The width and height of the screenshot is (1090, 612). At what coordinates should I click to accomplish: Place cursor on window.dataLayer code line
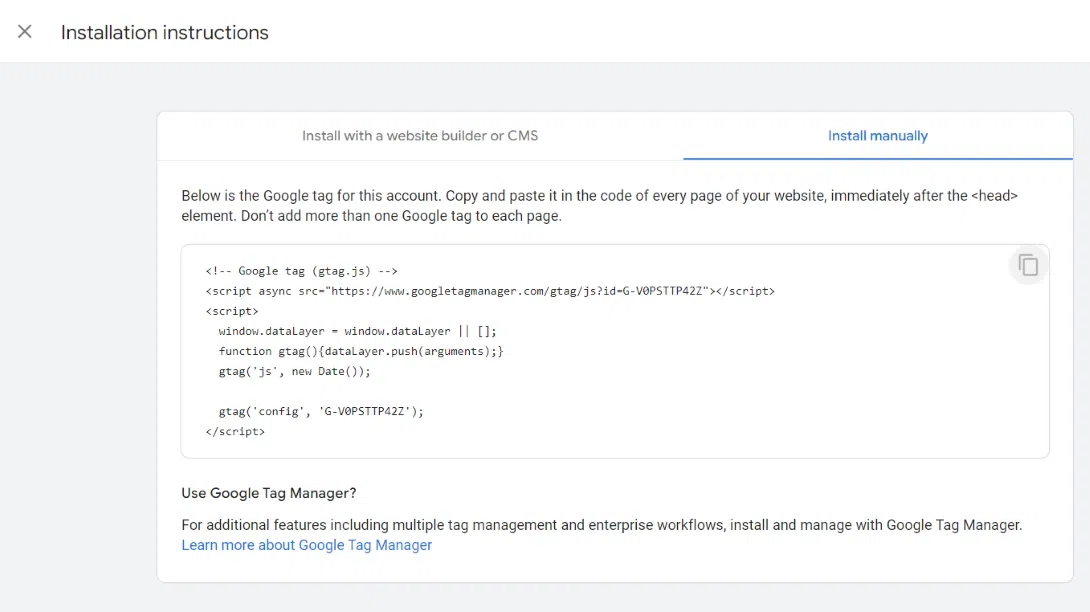(357, 331)
